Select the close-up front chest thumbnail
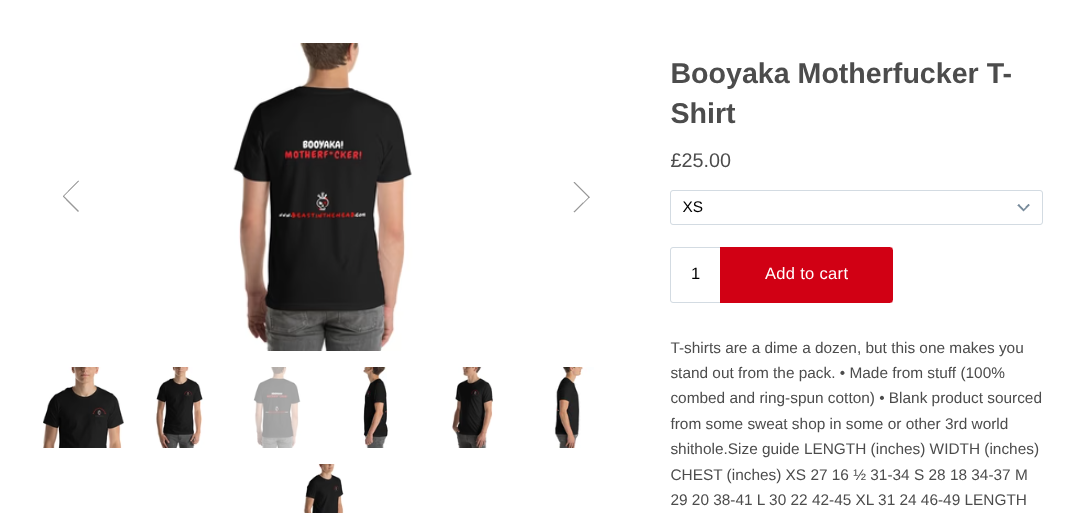 pos(83,407)
